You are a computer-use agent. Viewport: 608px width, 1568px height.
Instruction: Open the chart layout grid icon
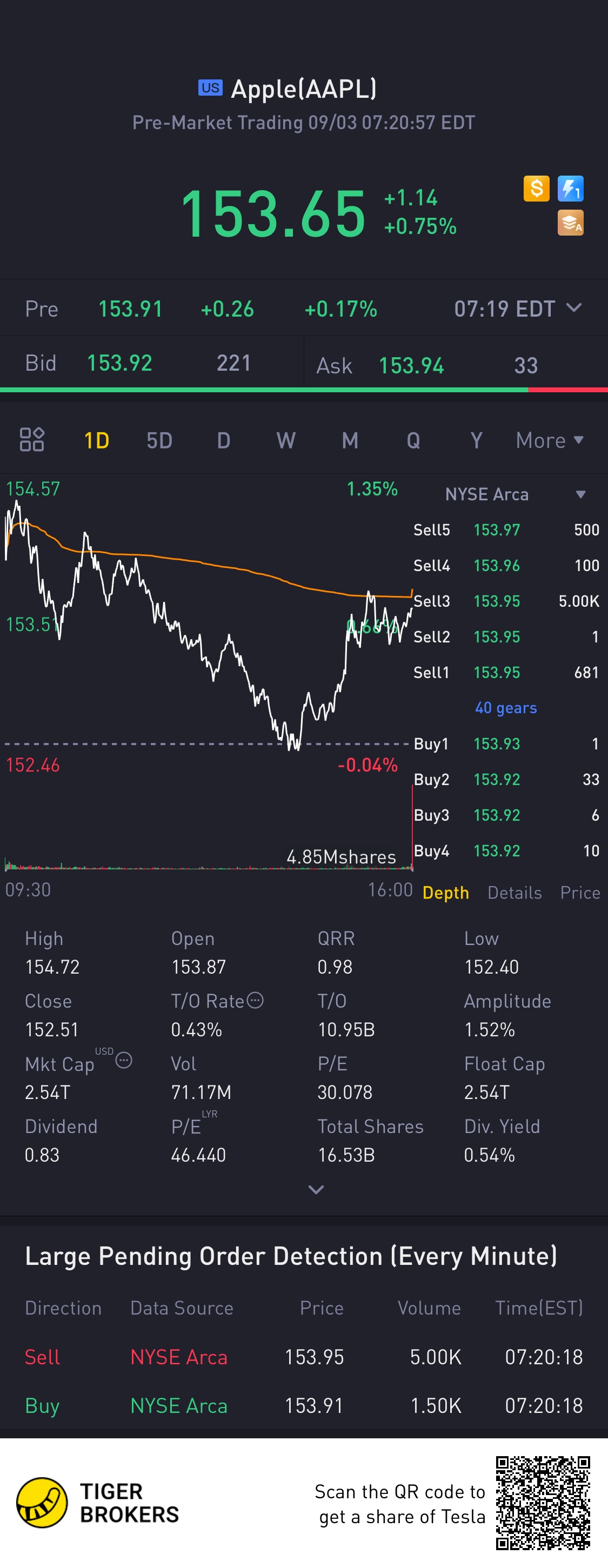coord(32,439)
